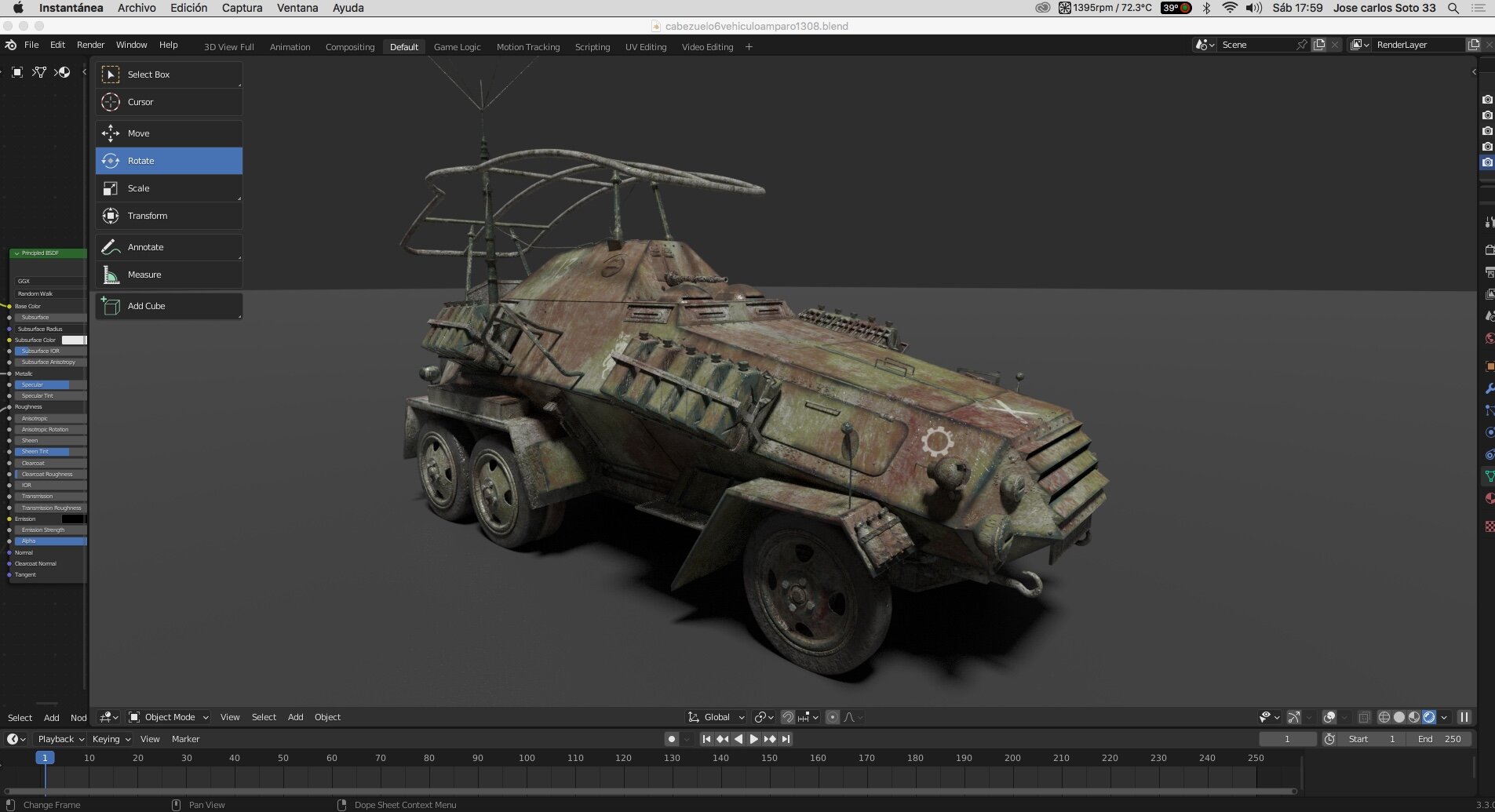The height and width of the screenshot is (812, 1495).
Task: Select the Add Cube tool
Action: [x=169, y=306]
